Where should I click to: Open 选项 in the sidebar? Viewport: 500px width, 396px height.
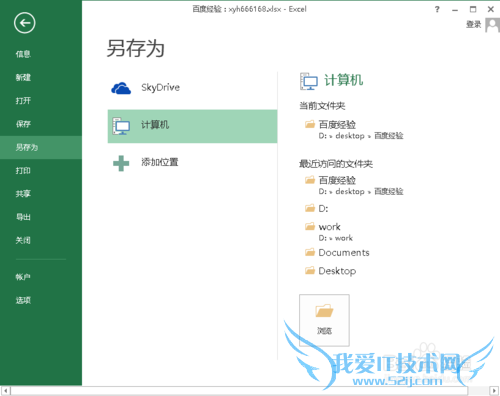(x=23, y=300)
